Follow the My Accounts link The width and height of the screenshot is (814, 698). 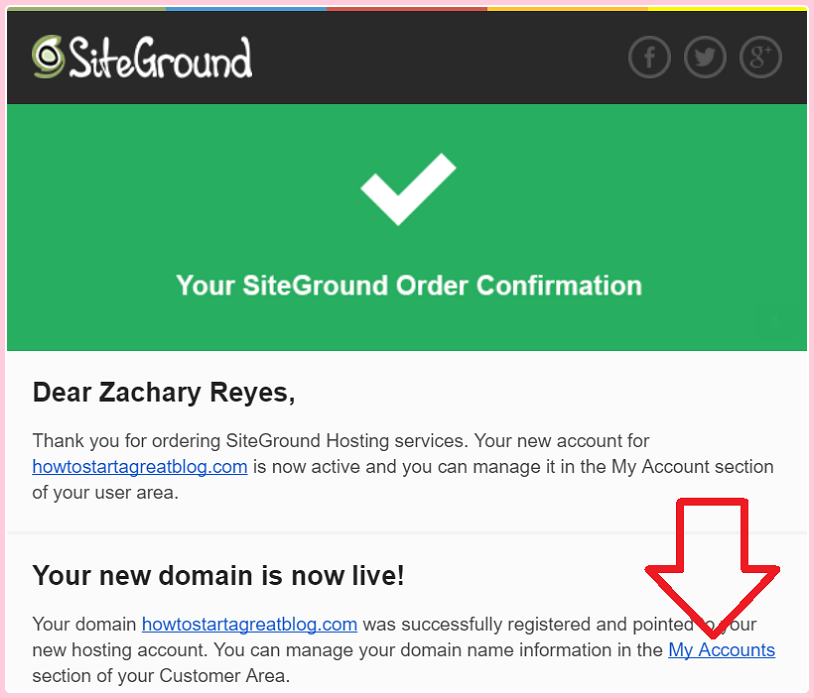tap(722, 650)
